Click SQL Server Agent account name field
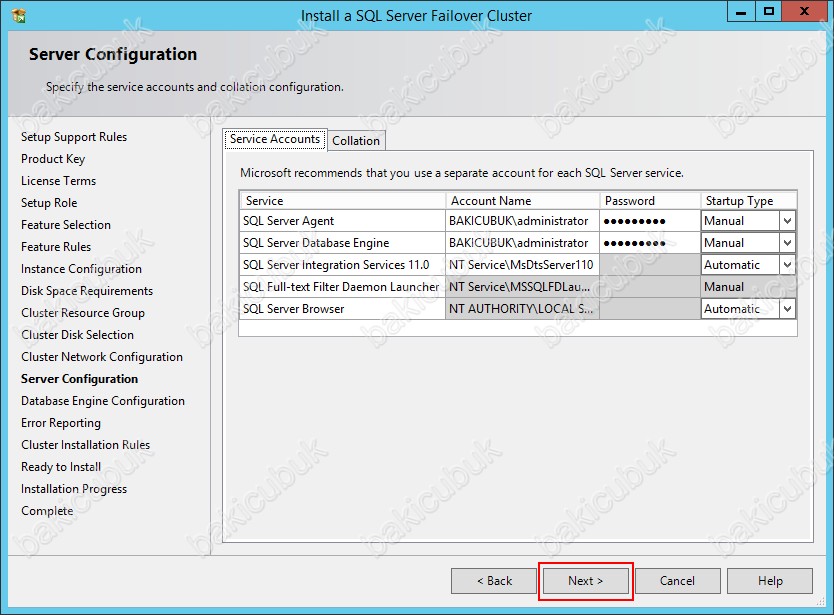This screenshot has height=615, width=834. coord(522,221)
